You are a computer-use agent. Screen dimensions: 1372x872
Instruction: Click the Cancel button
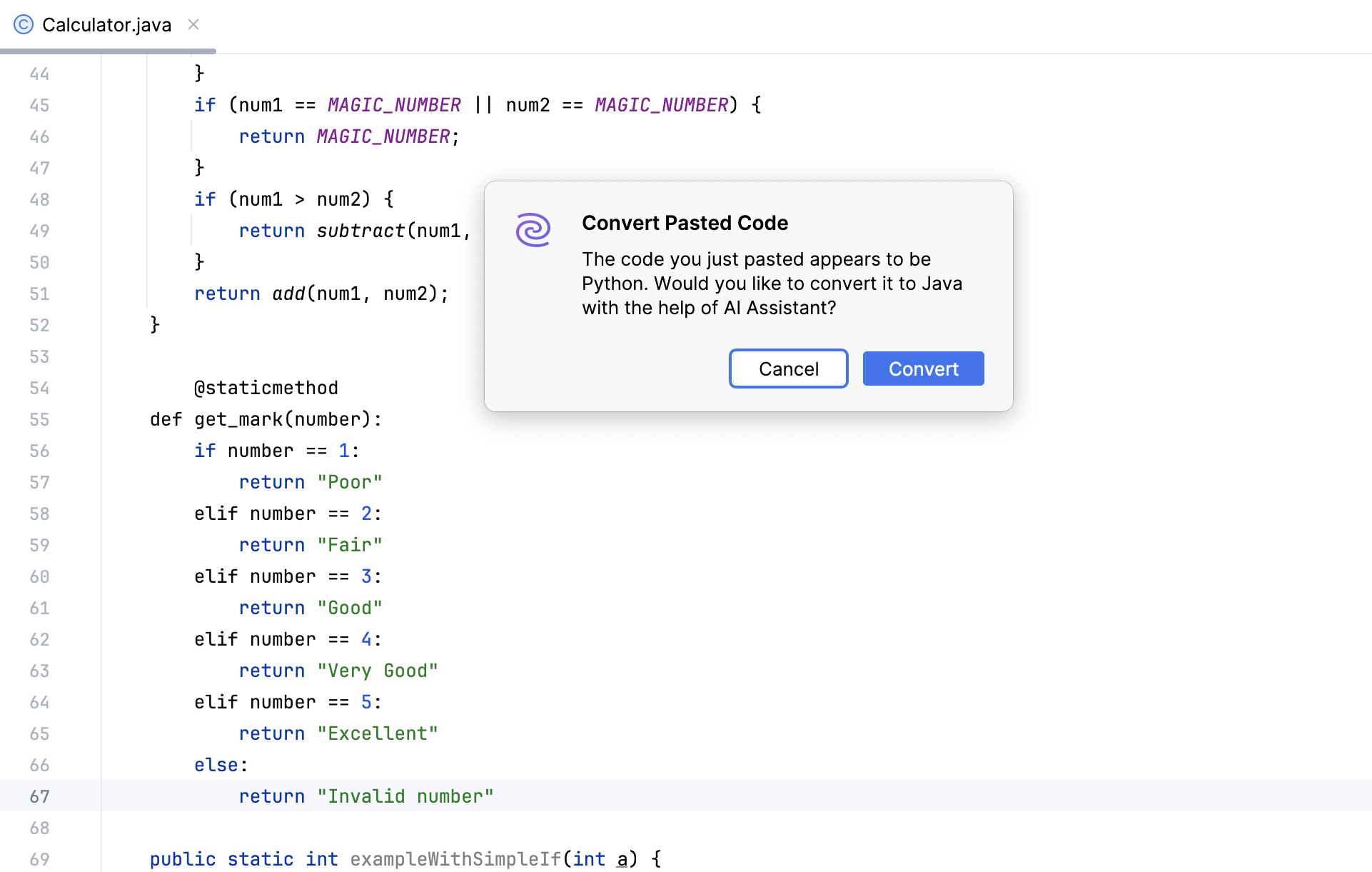click(788, 369)
